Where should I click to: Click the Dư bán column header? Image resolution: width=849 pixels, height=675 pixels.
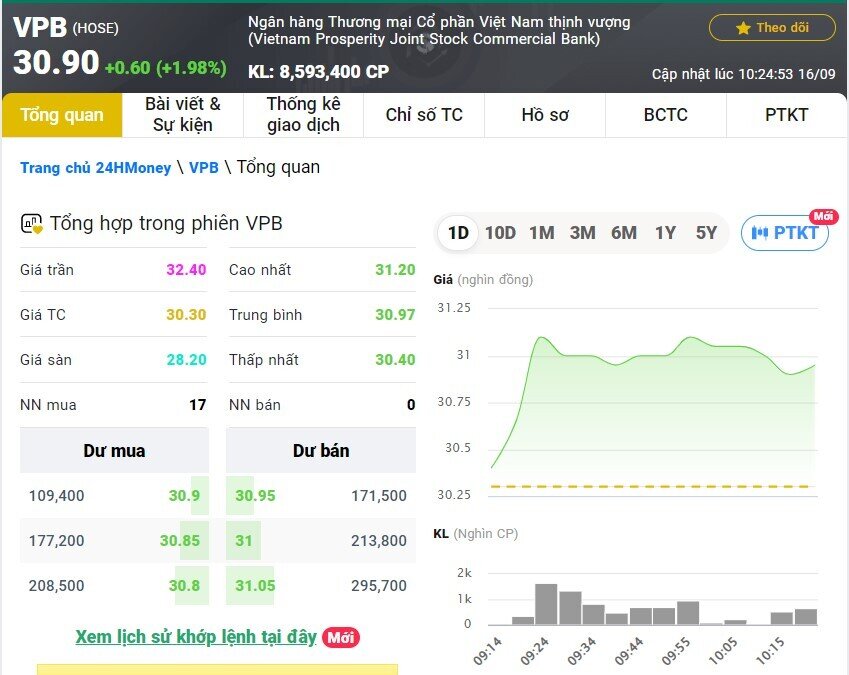pos(321,450)
